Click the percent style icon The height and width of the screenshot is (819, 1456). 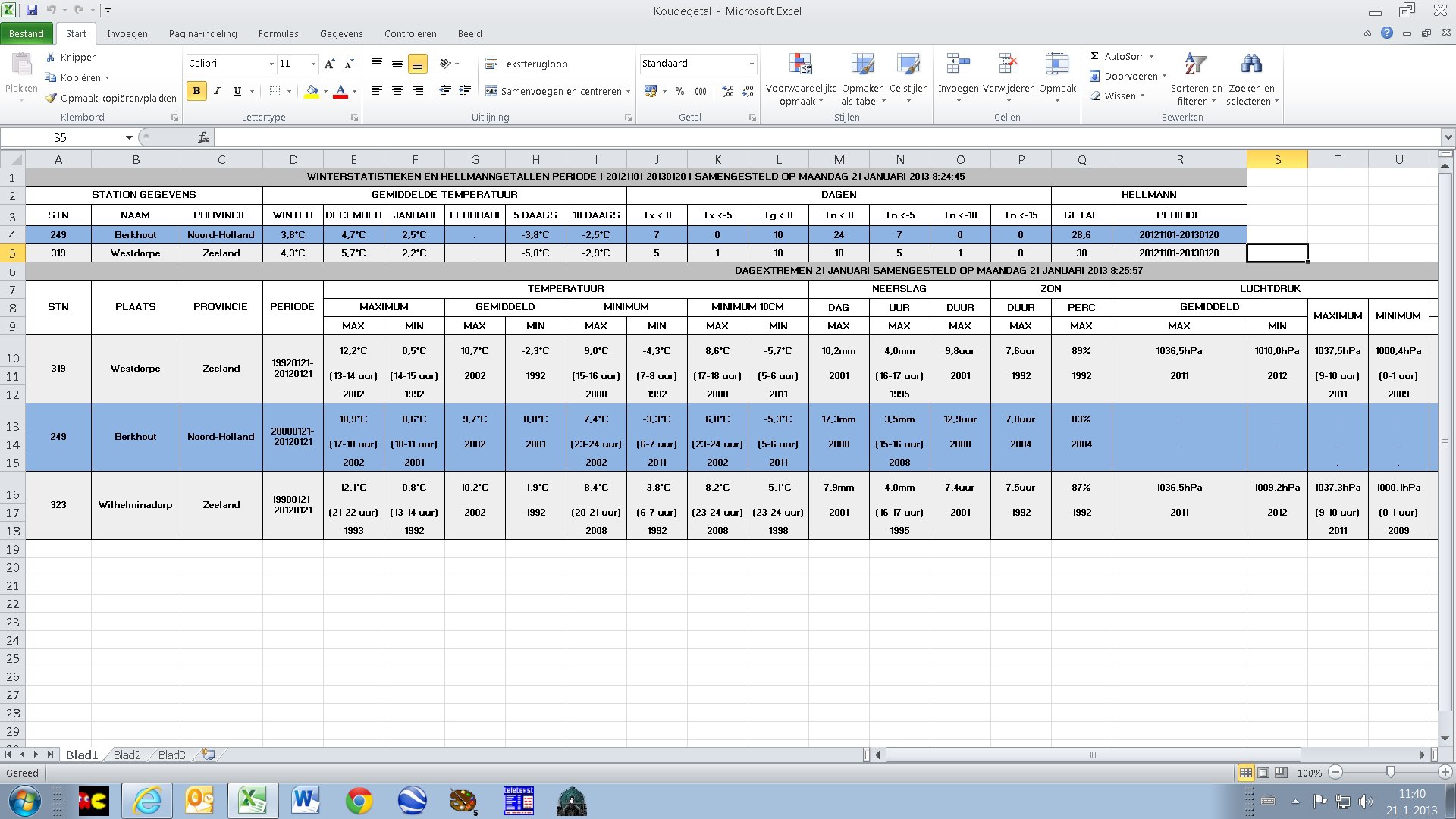tap(679, 91)
